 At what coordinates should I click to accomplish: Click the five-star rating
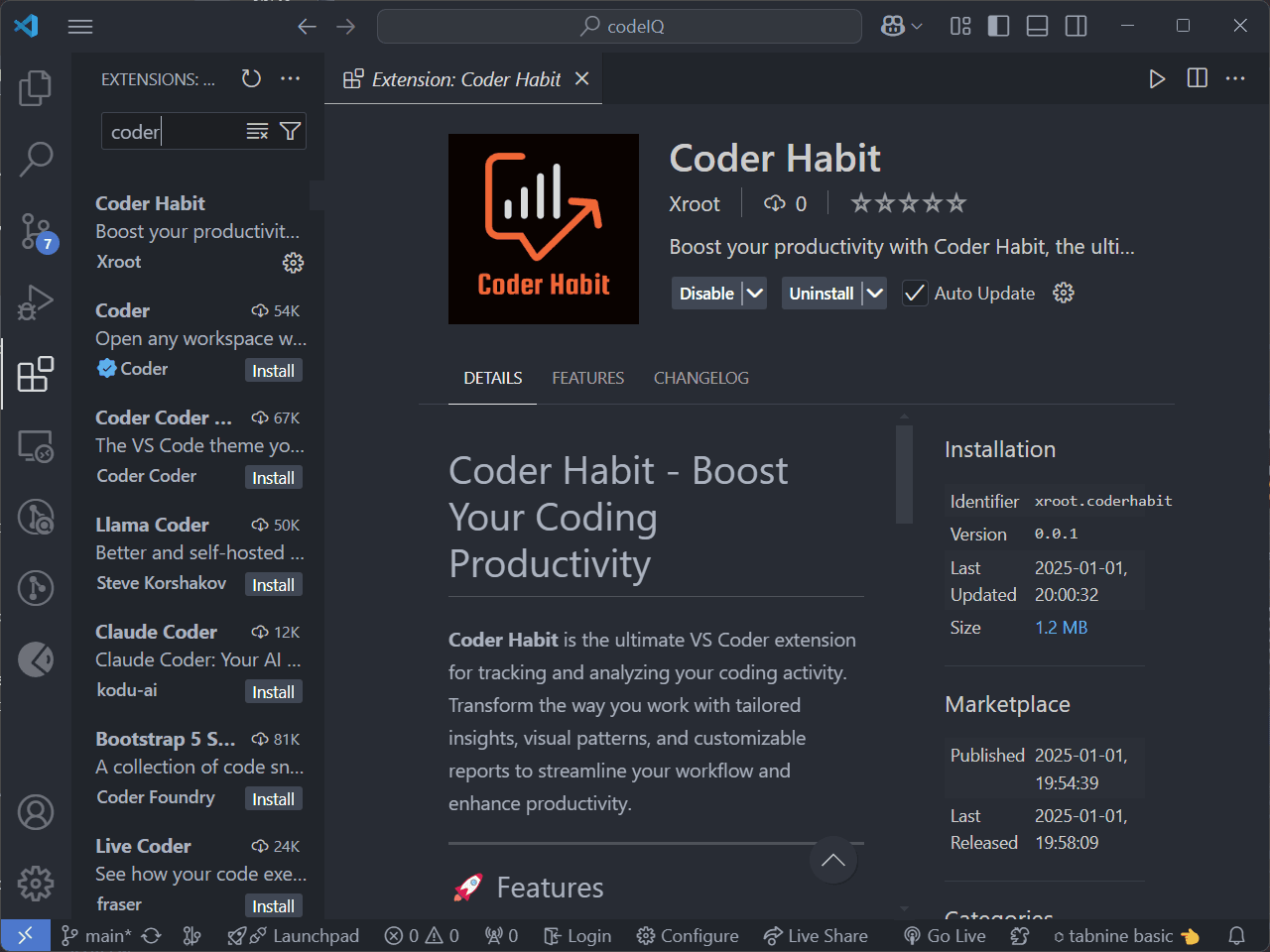(909, 203)
